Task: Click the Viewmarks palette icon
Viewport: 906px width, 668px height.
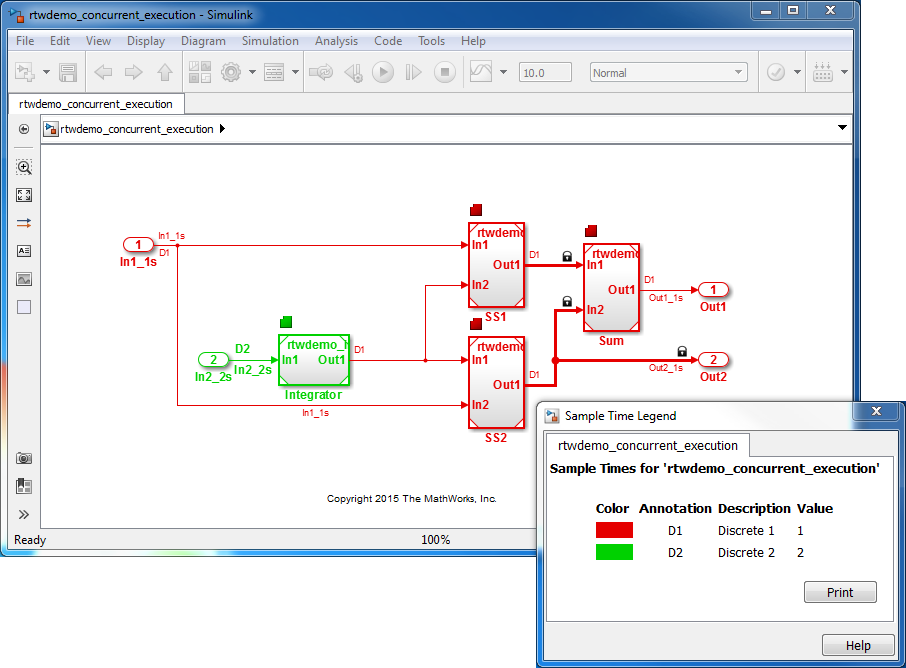Action: click(24, 486)
